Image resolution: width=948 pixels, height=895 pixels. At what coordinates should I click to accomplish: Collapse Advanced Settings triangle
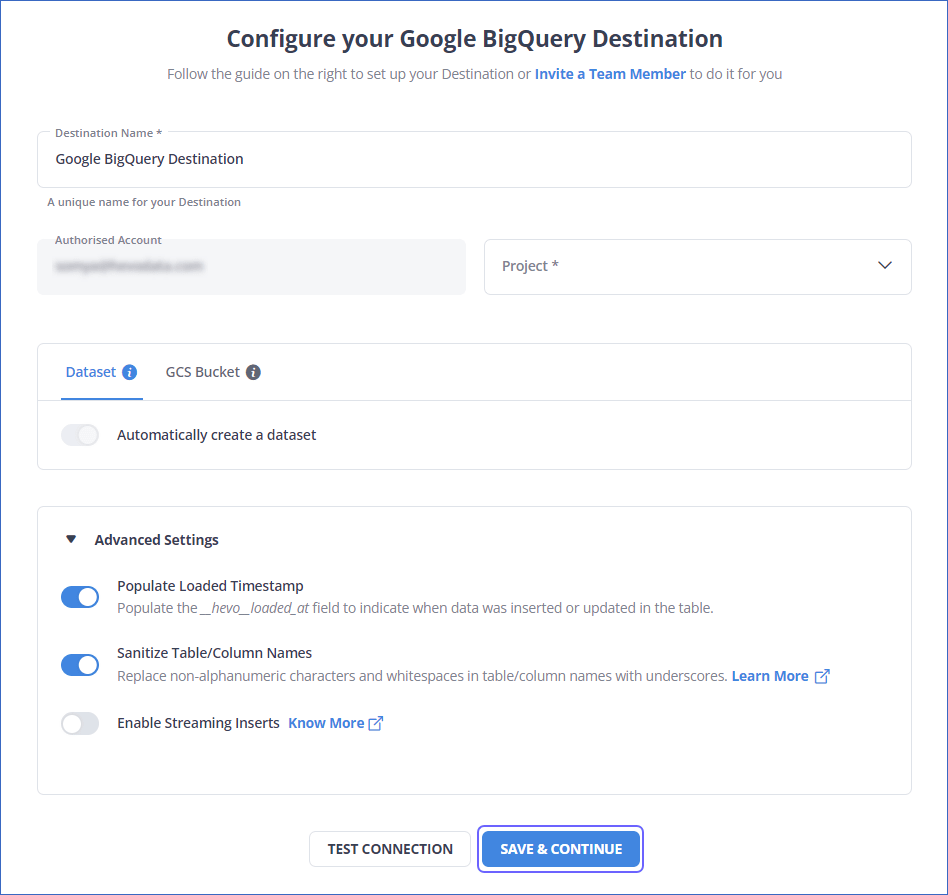point(71,539)
